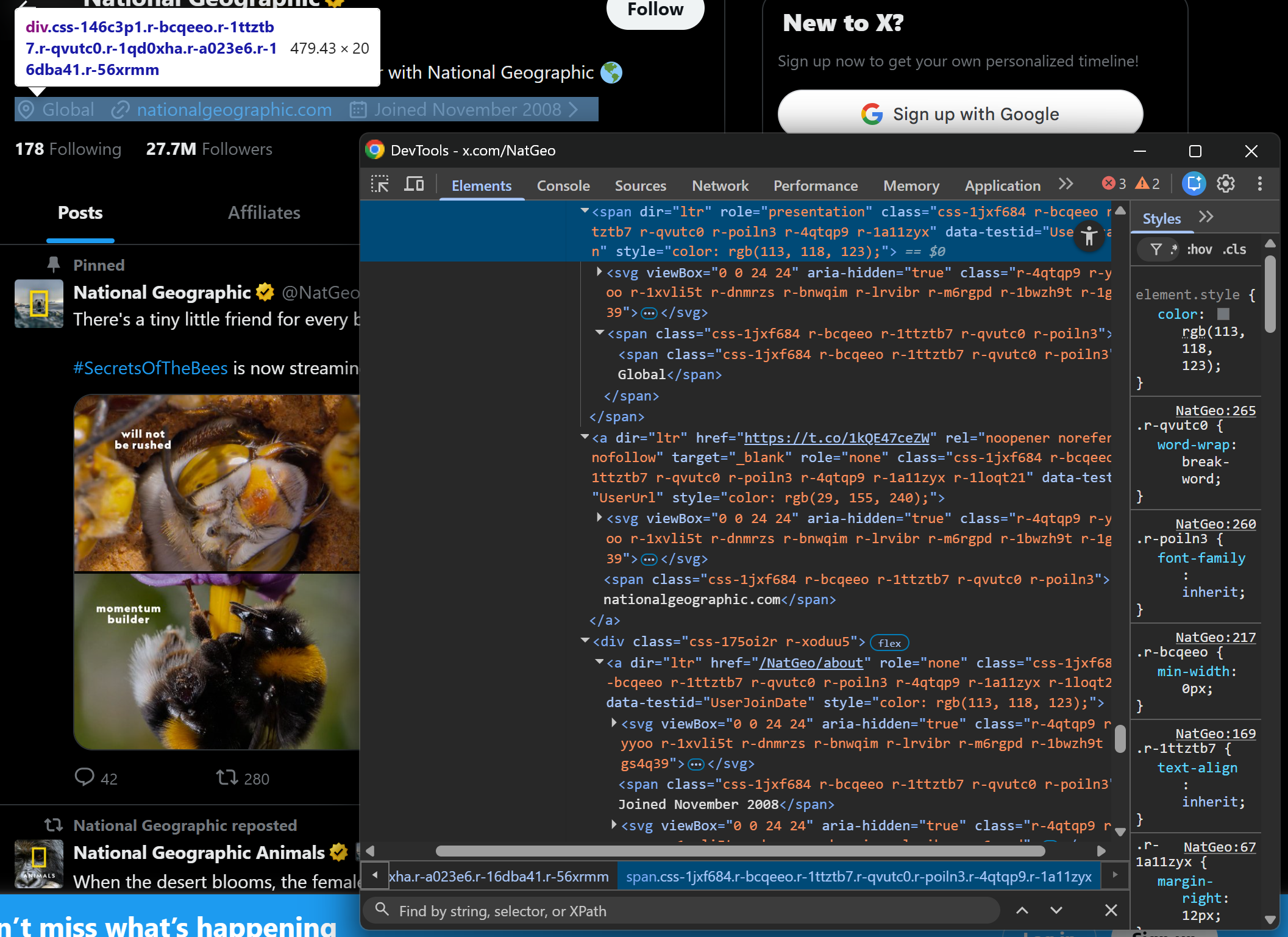The image size is (1288, 937).
Task: Open NatGeo:265 stylesheet source link
Action: 1215,410
